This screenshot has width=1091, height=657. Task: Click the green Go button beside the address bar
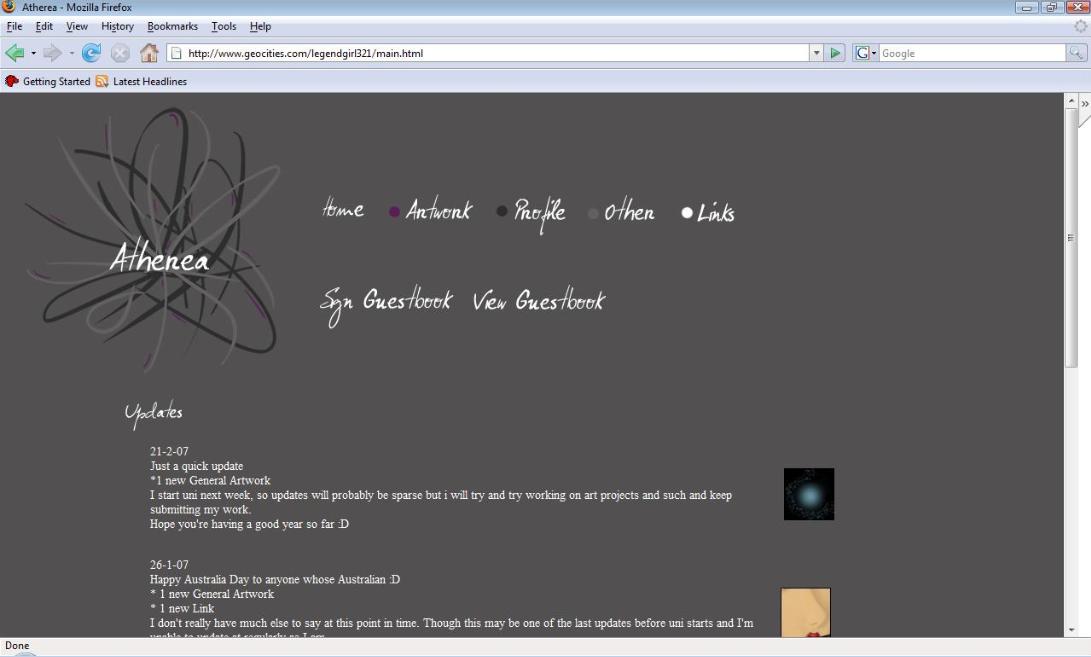pyautogui.click(x=835, y=53)
